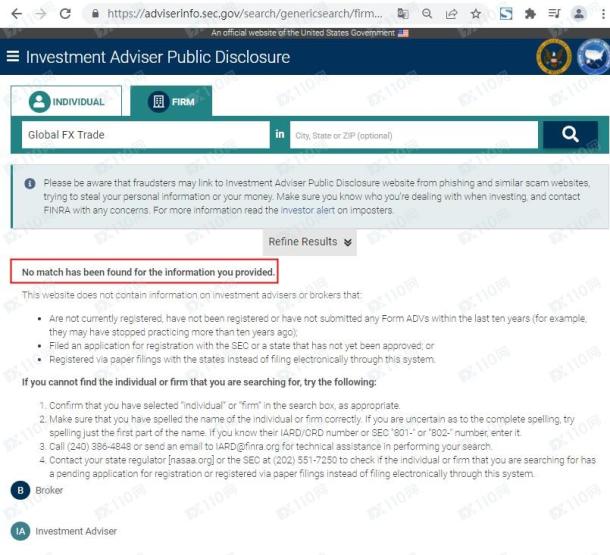
Task: Click the IARD@finra.org email text
Action: [x=247, y=446]
